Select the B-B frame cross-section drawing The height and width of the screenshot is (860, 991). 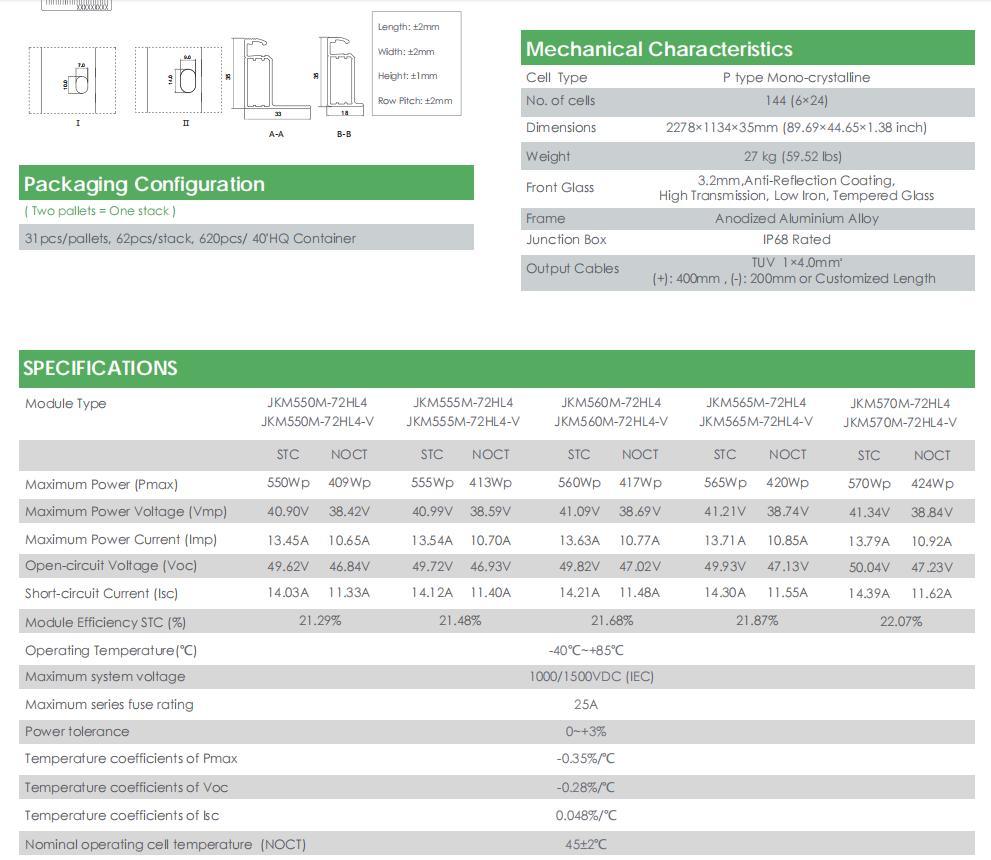pos(339,80)
